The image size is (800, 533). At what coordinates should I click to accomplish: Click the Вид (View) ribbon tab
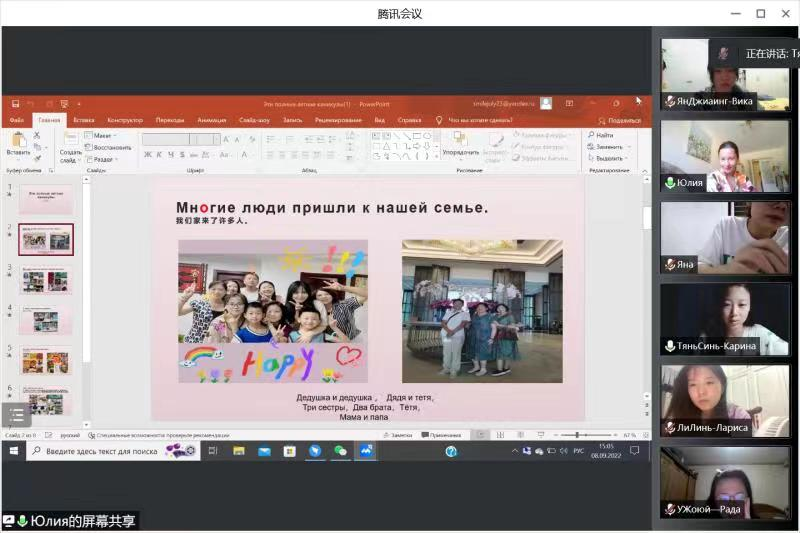[x=380, y=120]
